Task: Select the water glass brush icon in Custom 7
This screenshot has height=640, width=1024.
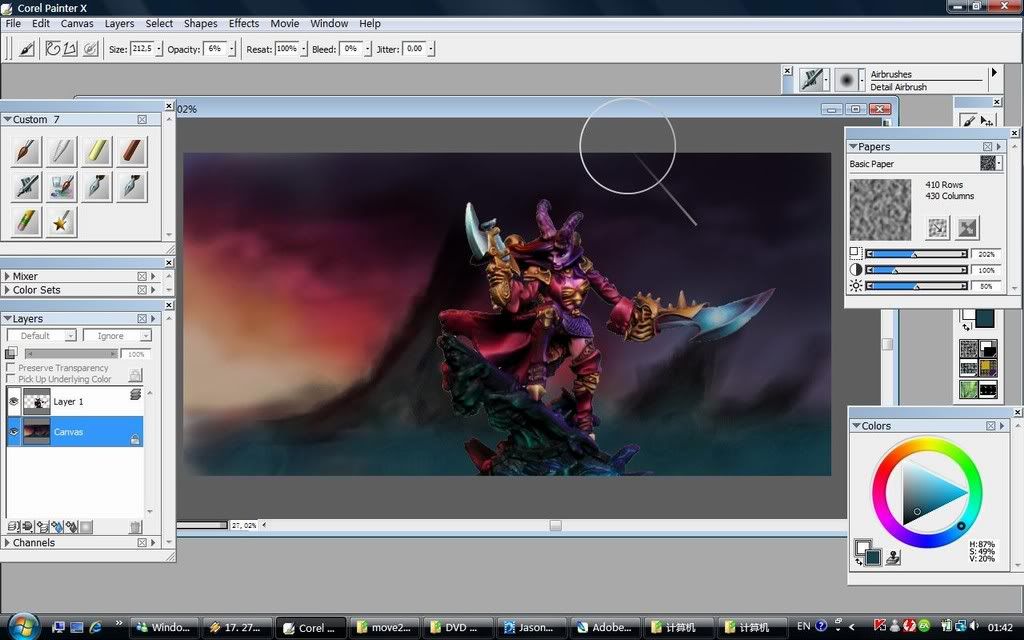Action: tap(61, 187)
